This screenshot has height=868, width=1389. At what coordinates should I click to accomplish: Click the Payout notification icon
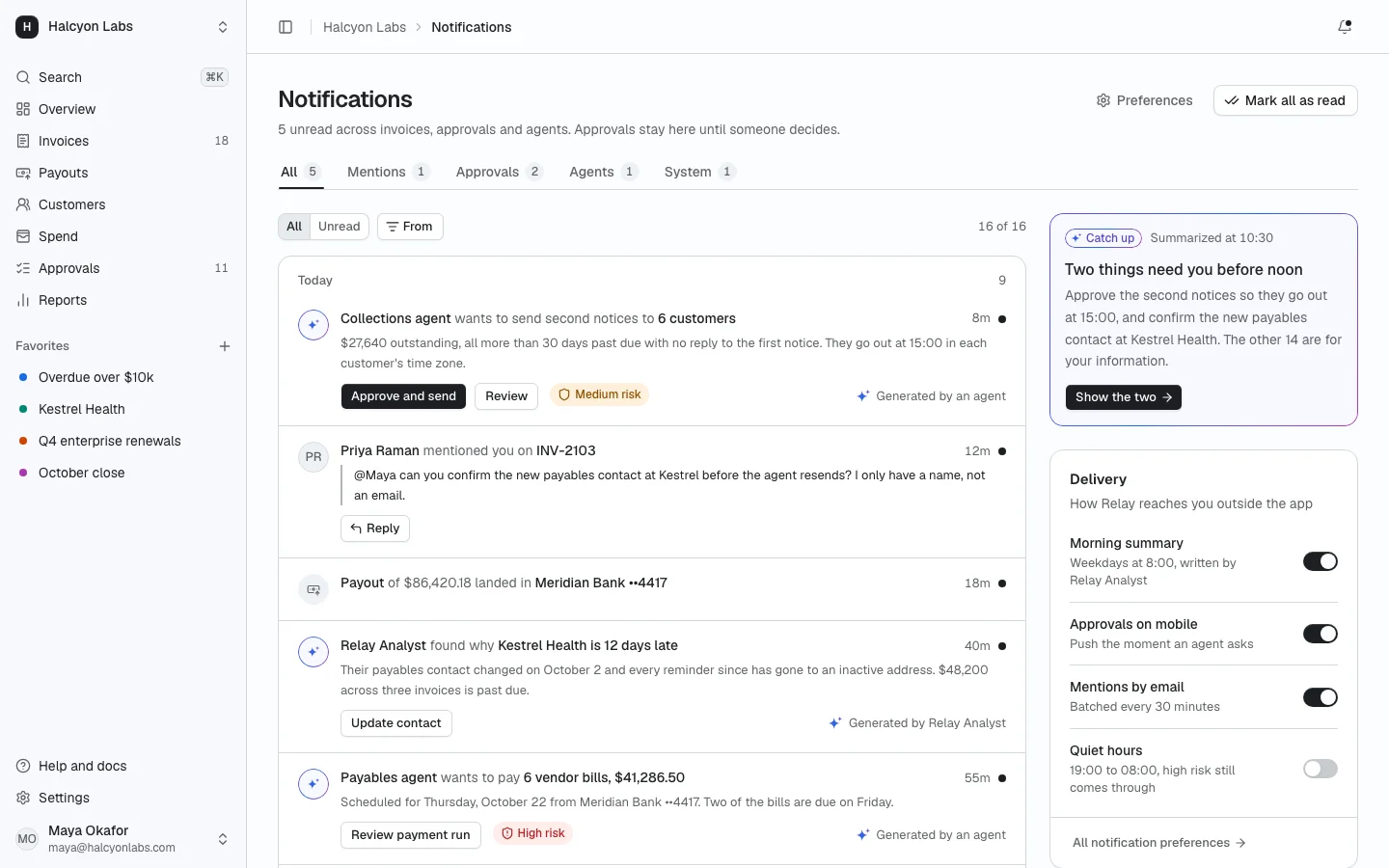coord(313,589)
